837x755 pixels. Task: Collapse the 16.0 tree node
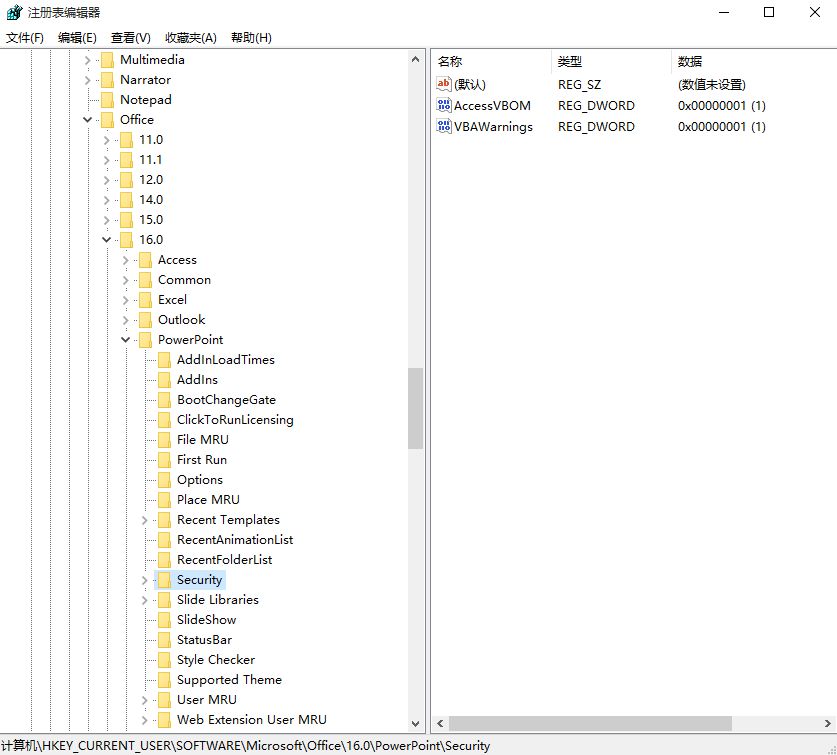pyautogui.click(x=107, y=240)
